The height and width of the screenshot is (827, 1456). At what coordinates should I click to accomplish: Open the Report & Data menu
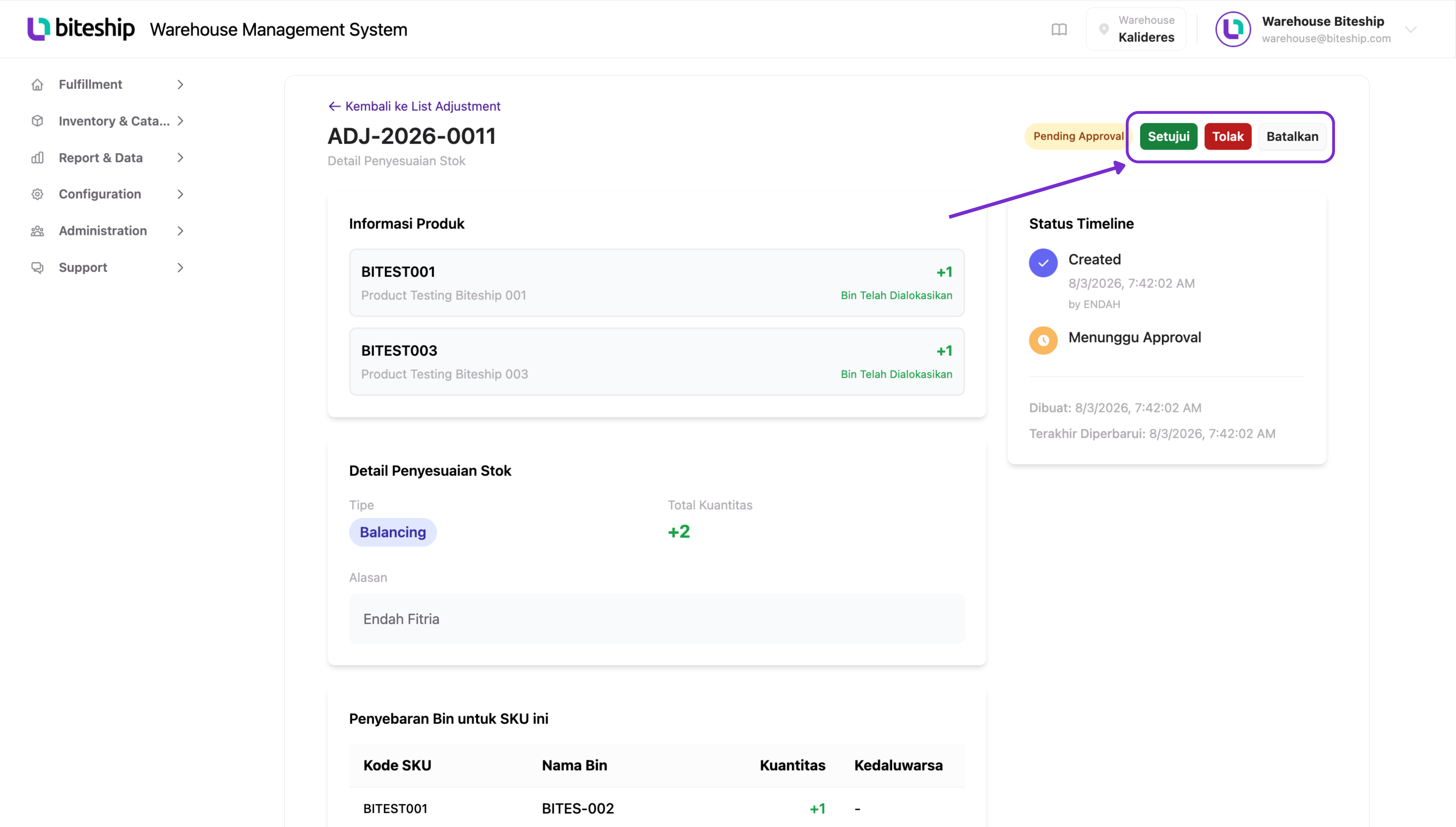[108, 158]
